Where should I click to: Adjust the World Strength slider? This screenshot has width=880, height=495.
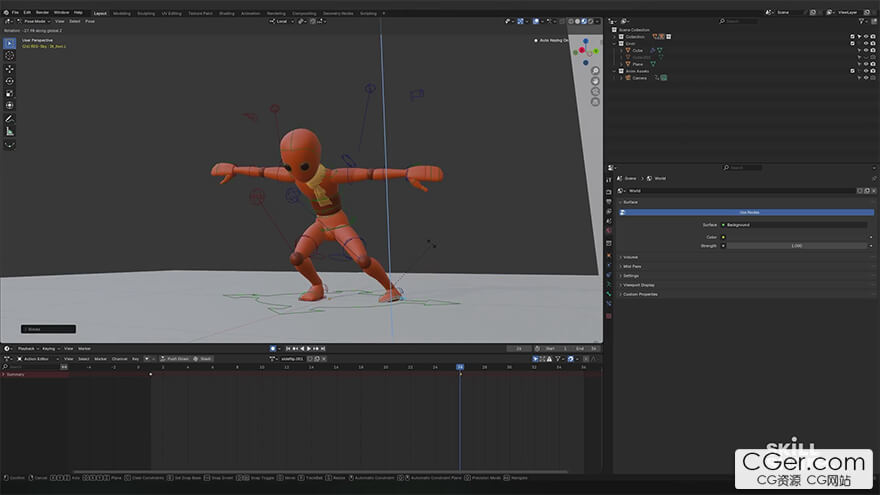(x=796, y=246)
